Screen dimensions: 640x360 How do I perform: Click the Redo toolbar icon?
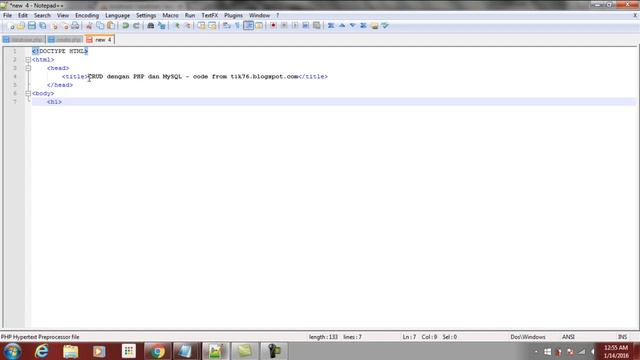(136, 26)
